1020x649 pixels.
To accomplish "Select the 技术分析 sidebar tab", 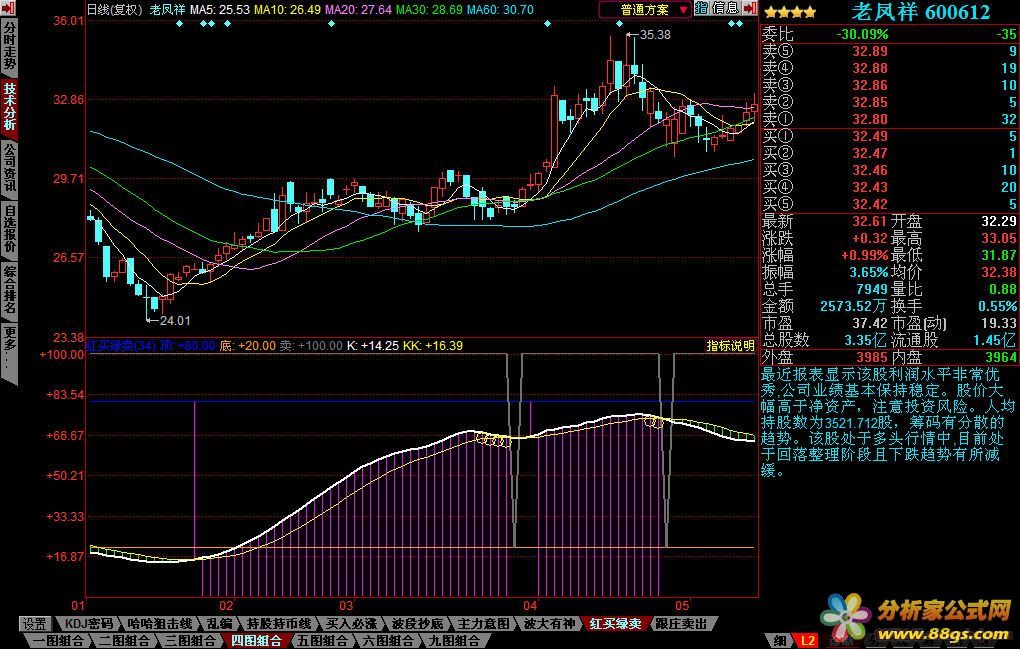I will pos(10,106).
